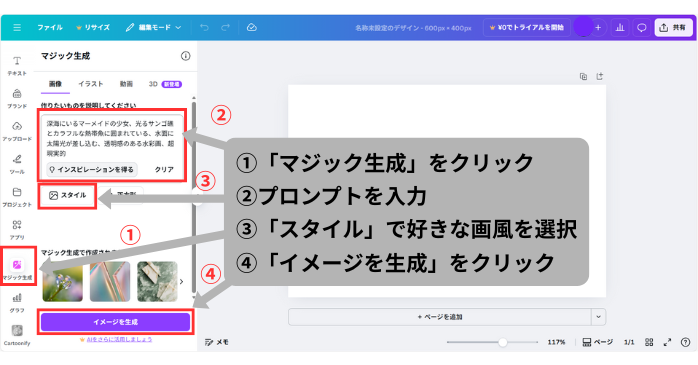Select the マジック生成 sidebar item

[17, 269]
